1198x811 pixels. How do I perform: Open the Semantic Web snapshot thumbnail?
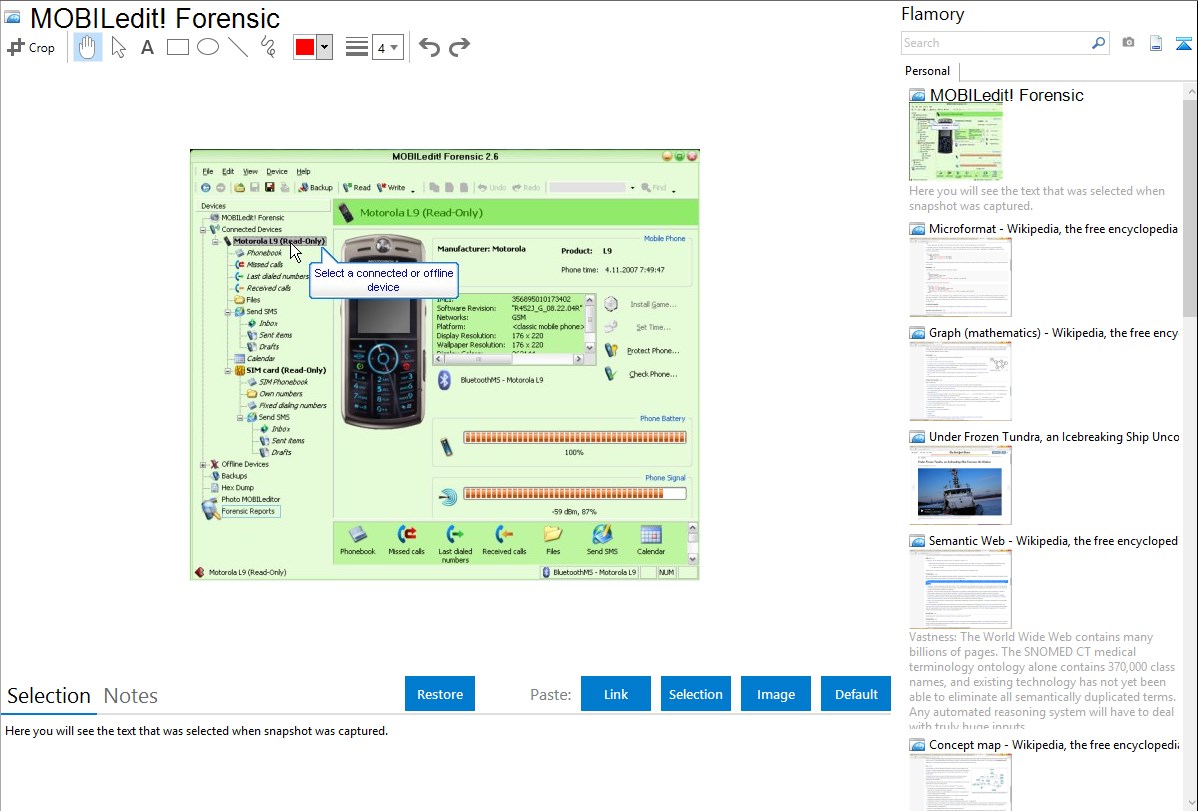coord(960,588)
